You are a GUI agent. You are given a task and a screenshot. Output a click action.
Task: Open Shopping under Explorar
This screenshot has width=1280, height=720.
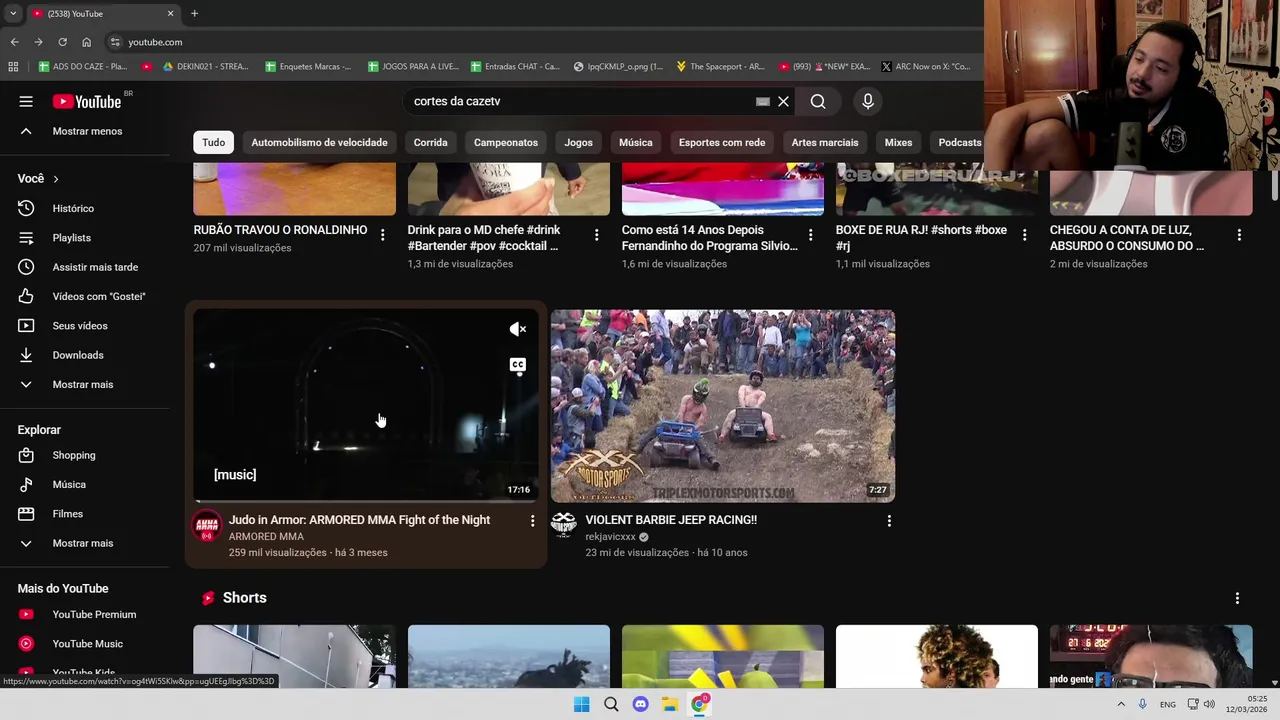point(74,455)
